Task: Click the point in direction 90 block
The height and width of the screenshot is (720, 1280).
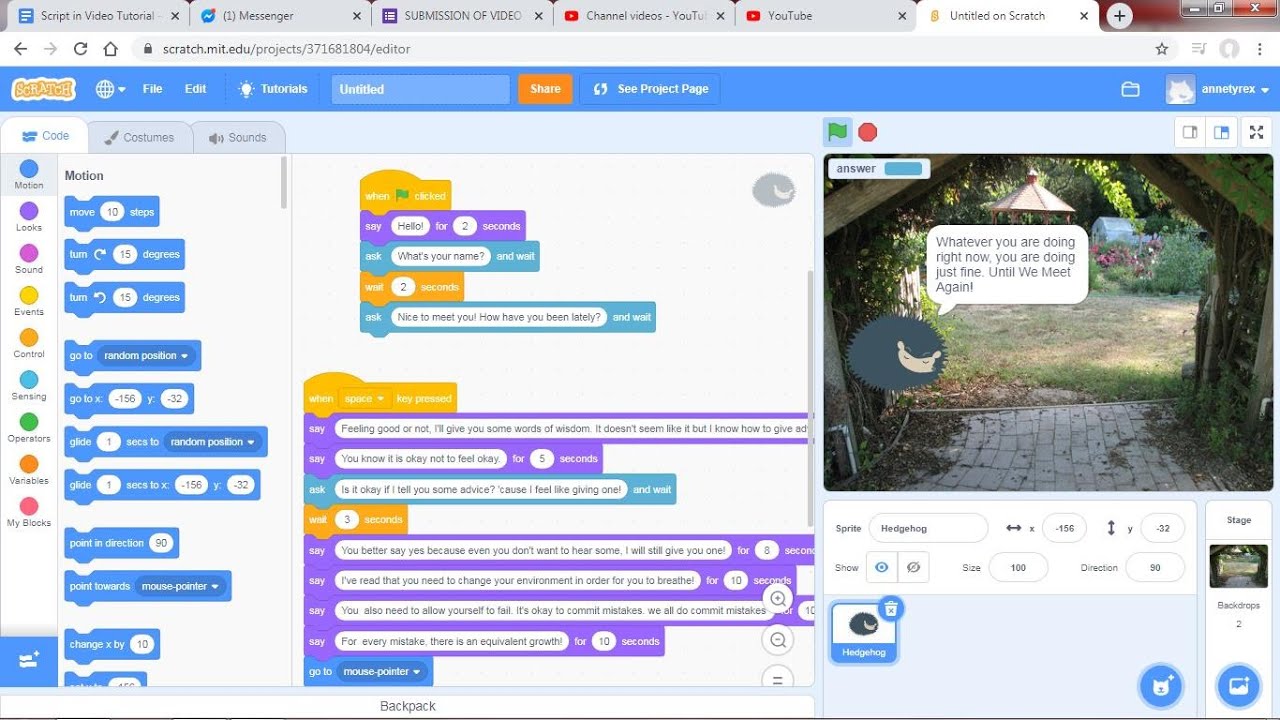Action: (x=121, y=543)
